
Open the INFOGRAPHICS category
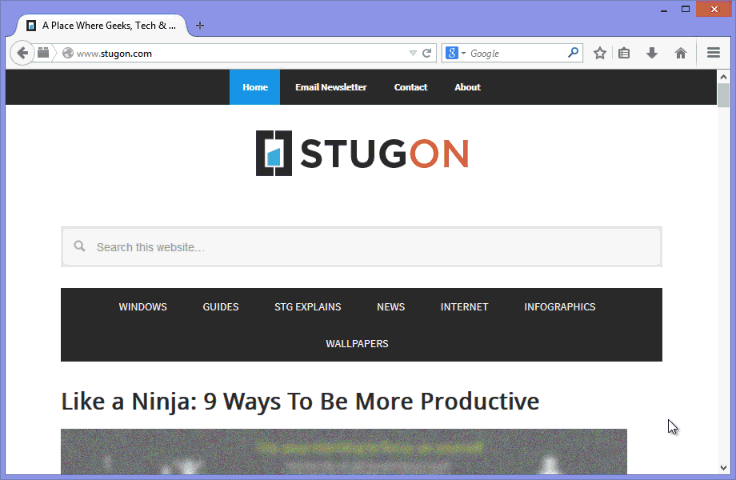pyautogui.click(x=560, y=307)
